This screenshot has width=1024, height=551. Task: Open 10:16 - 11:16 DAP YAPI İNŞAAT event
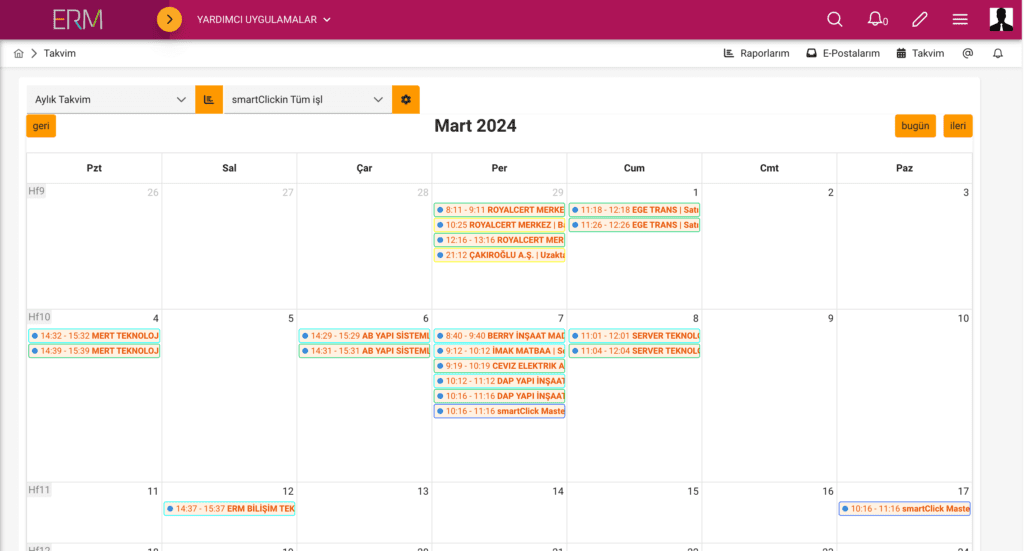[x=500, y=396]
